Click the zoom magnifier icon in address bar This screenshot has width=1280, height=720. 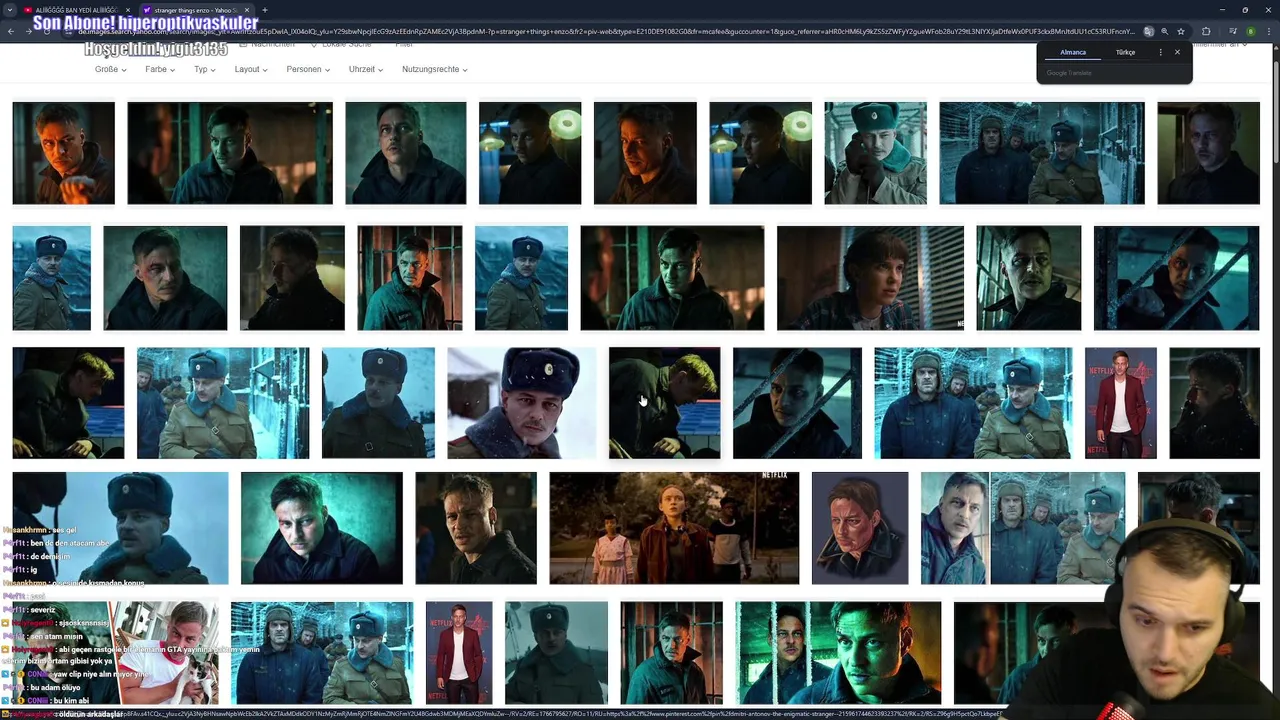click(x=1164, y=31)
